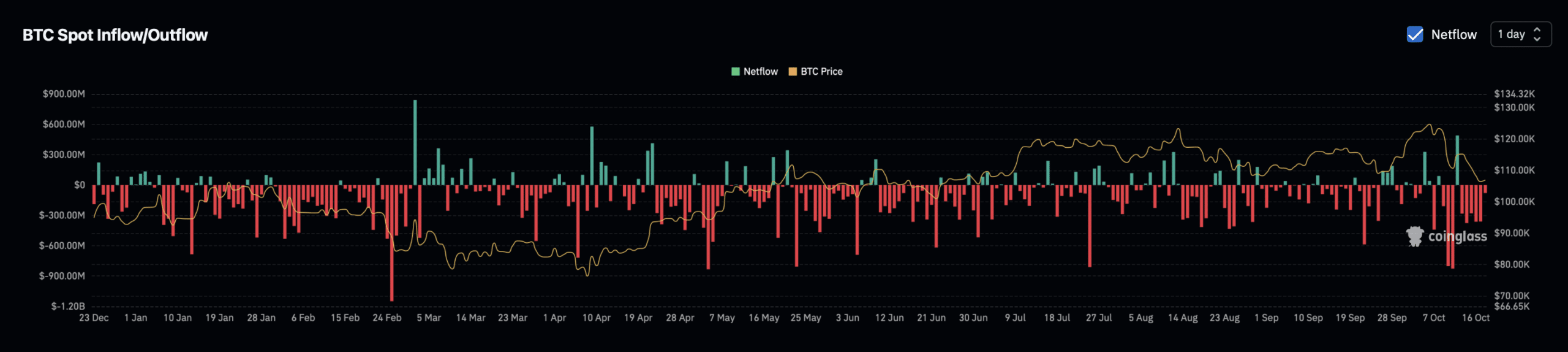Screen dimensions: 1568x352
Task: Toggle the Netflow checkbox
Action: click(x=1415, y=34)
